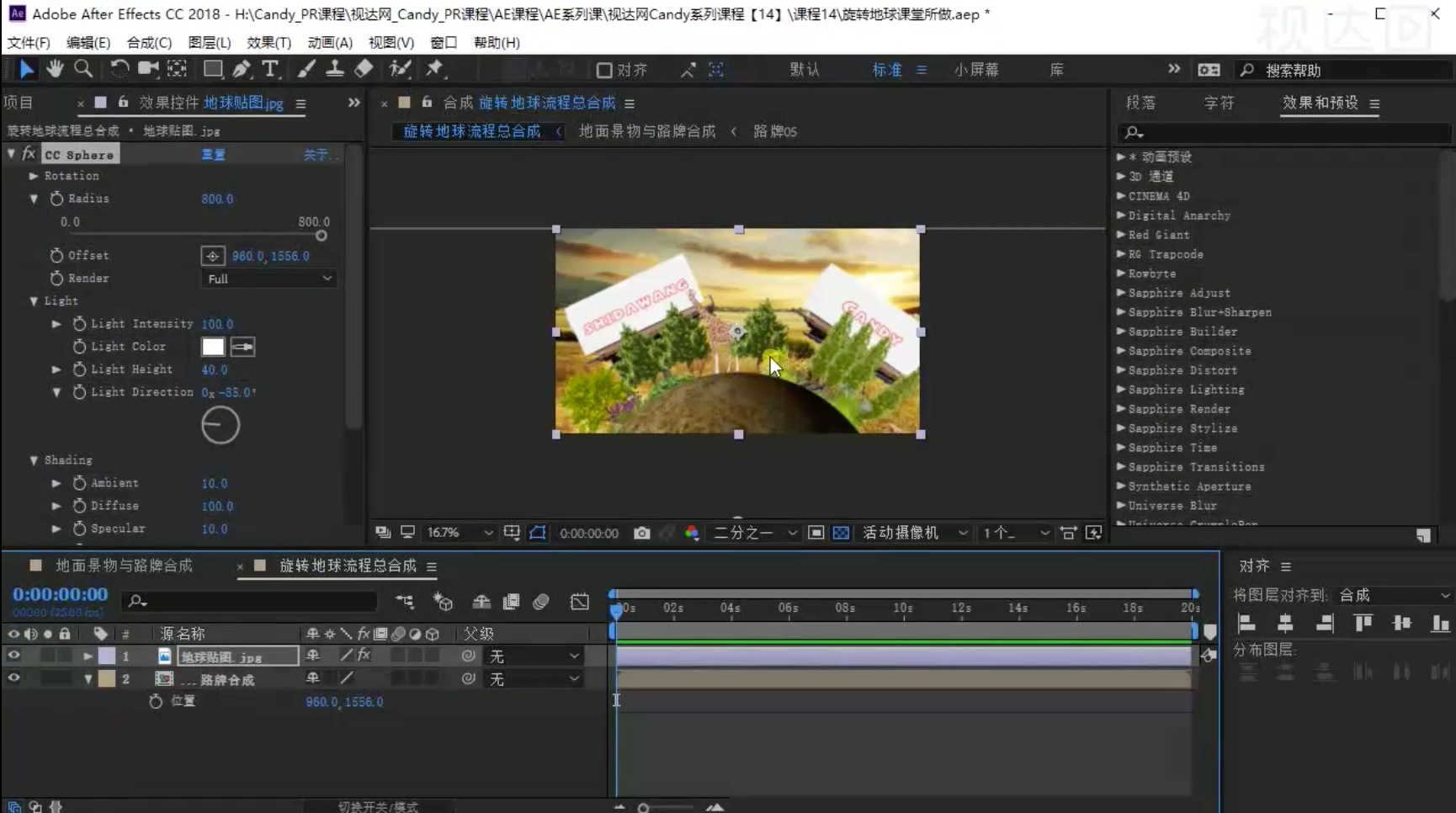The height and width of the screenshot is (813, 1456).
Task: Toggle Offset stopwatch keyframing
Action: pyautogui.click(x=56, y=255)
